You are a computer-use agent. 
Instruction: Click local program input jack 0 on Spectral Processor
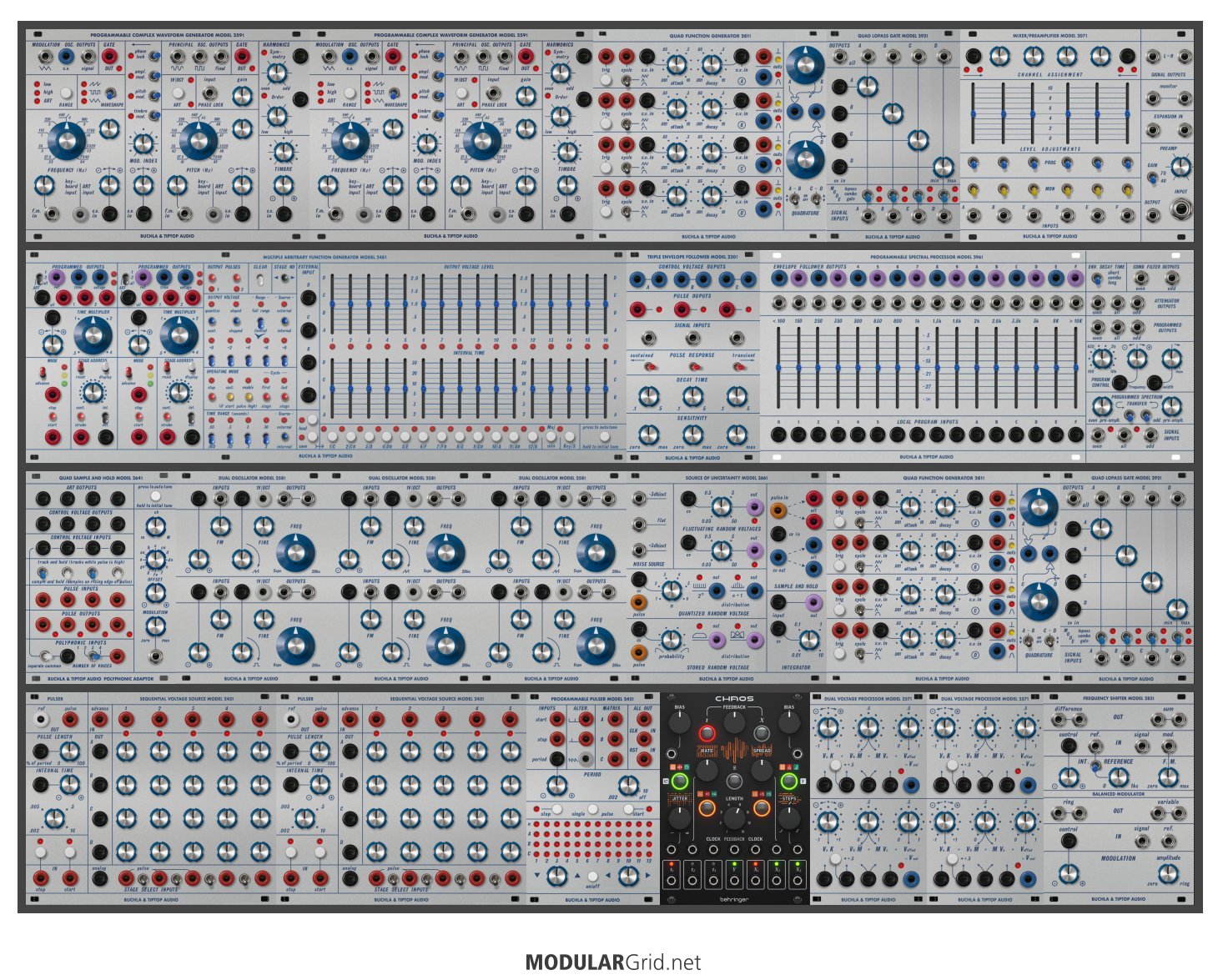click(x=779, y=435)
